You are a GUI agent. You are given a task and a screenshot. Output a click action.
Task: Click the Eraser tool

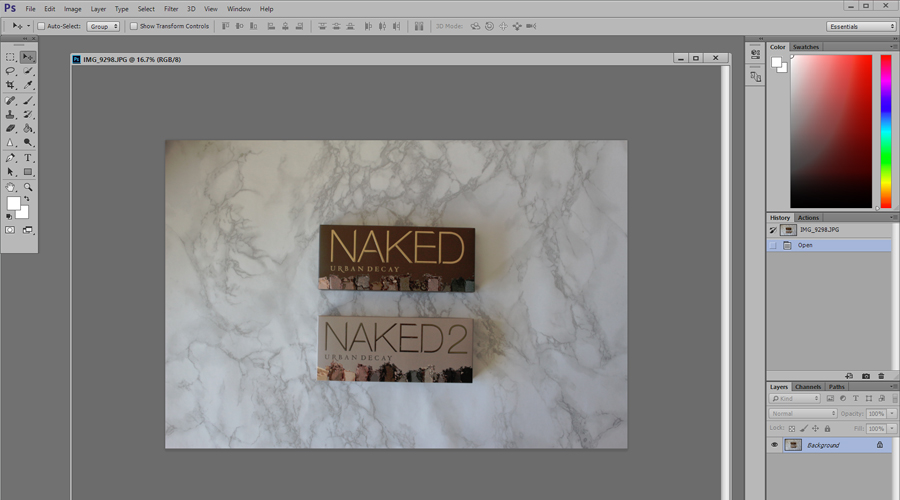pyautogui.click(x=11, y=129)
